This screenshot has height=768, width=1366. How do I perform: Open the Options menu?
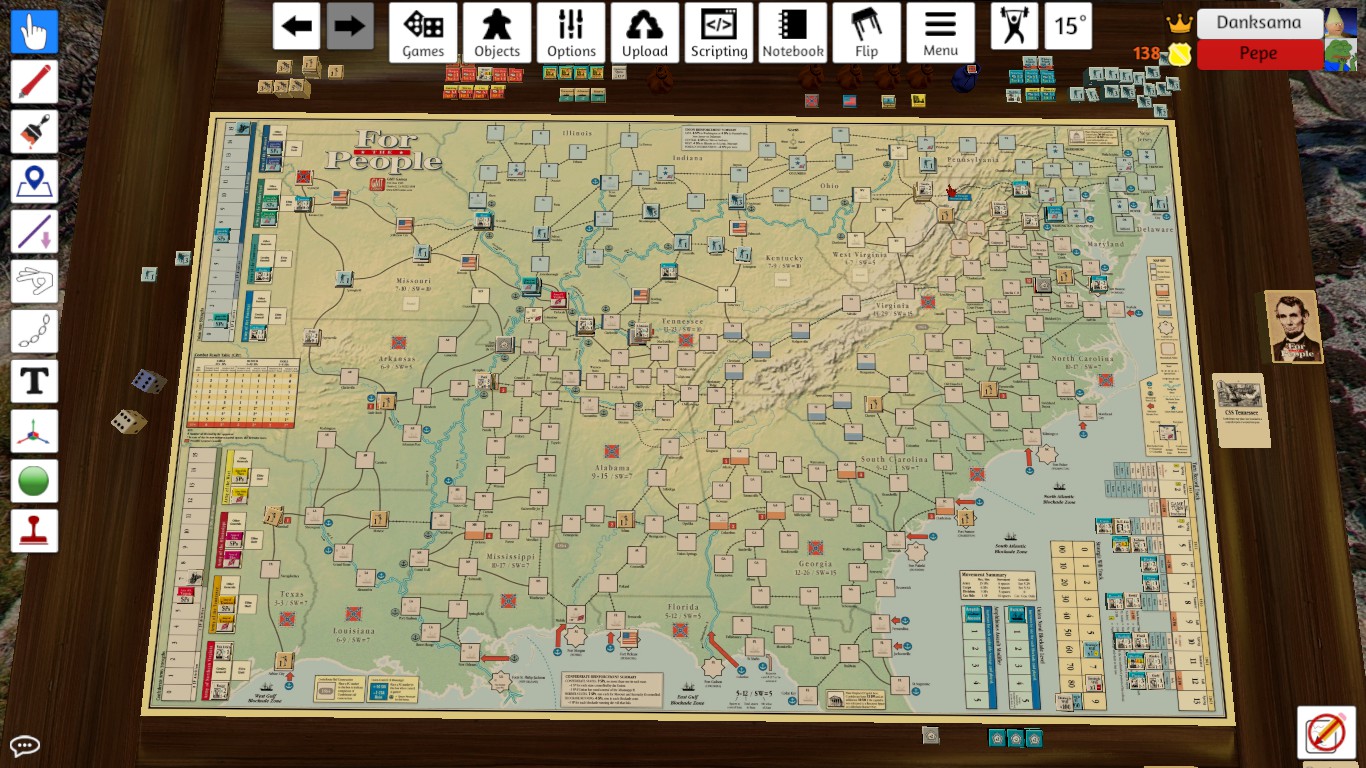click(571, 33)
